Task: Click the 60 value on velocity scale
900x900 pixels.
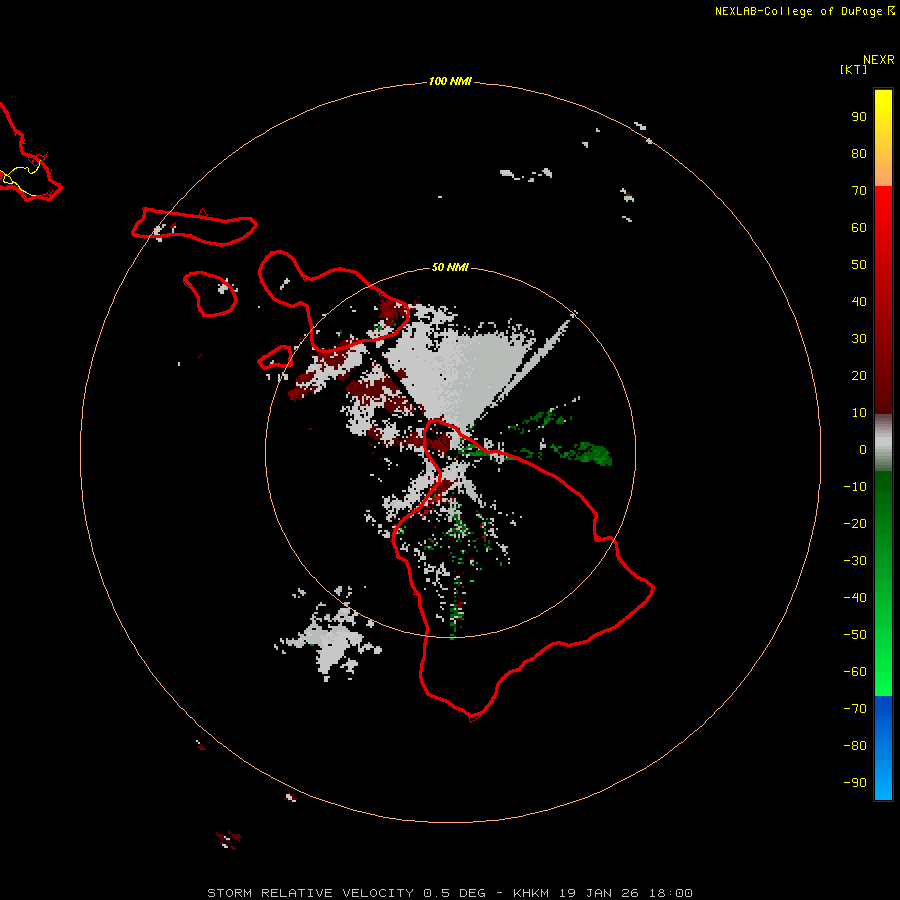Action: click(x=859, y=227)
